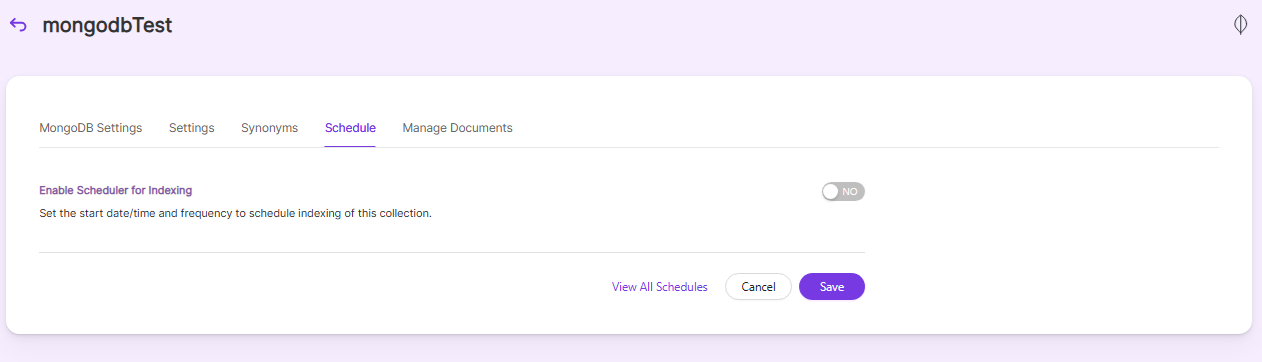Go back using the purple return arrow
The image size is (1262, 362).
pos(18,25)
